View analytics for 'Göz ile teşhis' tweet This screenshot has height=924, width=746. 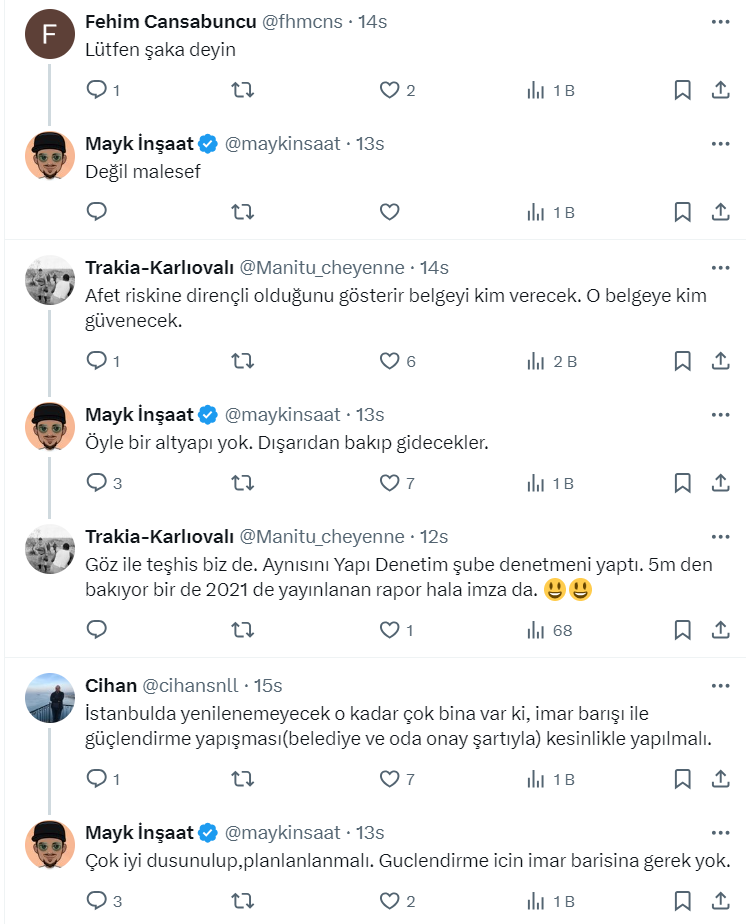(549, 630)
